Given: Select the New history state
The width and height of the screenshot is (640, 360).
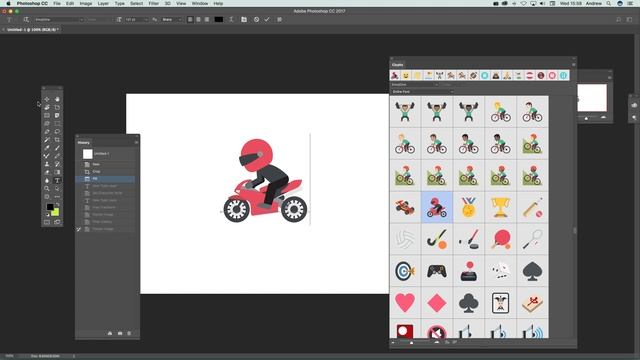Looking at the screenshot, I should [x=105, y=164].
